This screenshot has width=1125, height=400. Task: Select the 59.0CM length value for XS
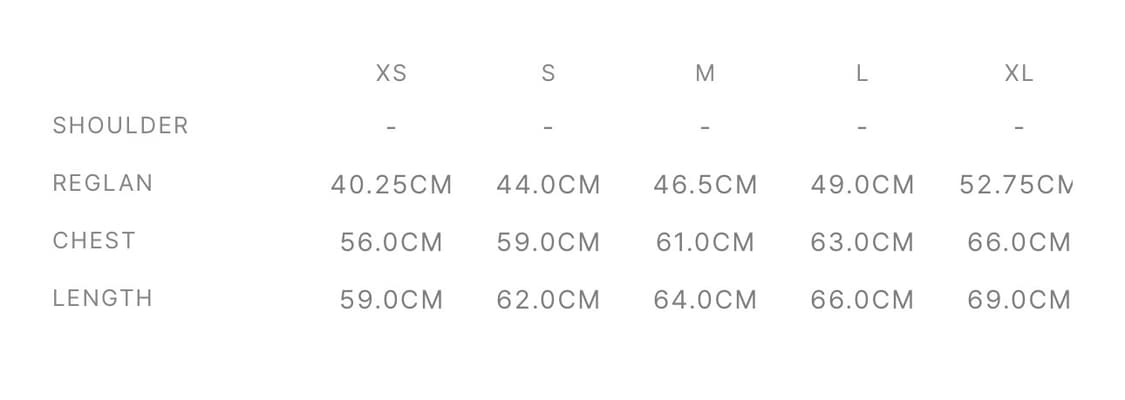(x=391, y=300)
